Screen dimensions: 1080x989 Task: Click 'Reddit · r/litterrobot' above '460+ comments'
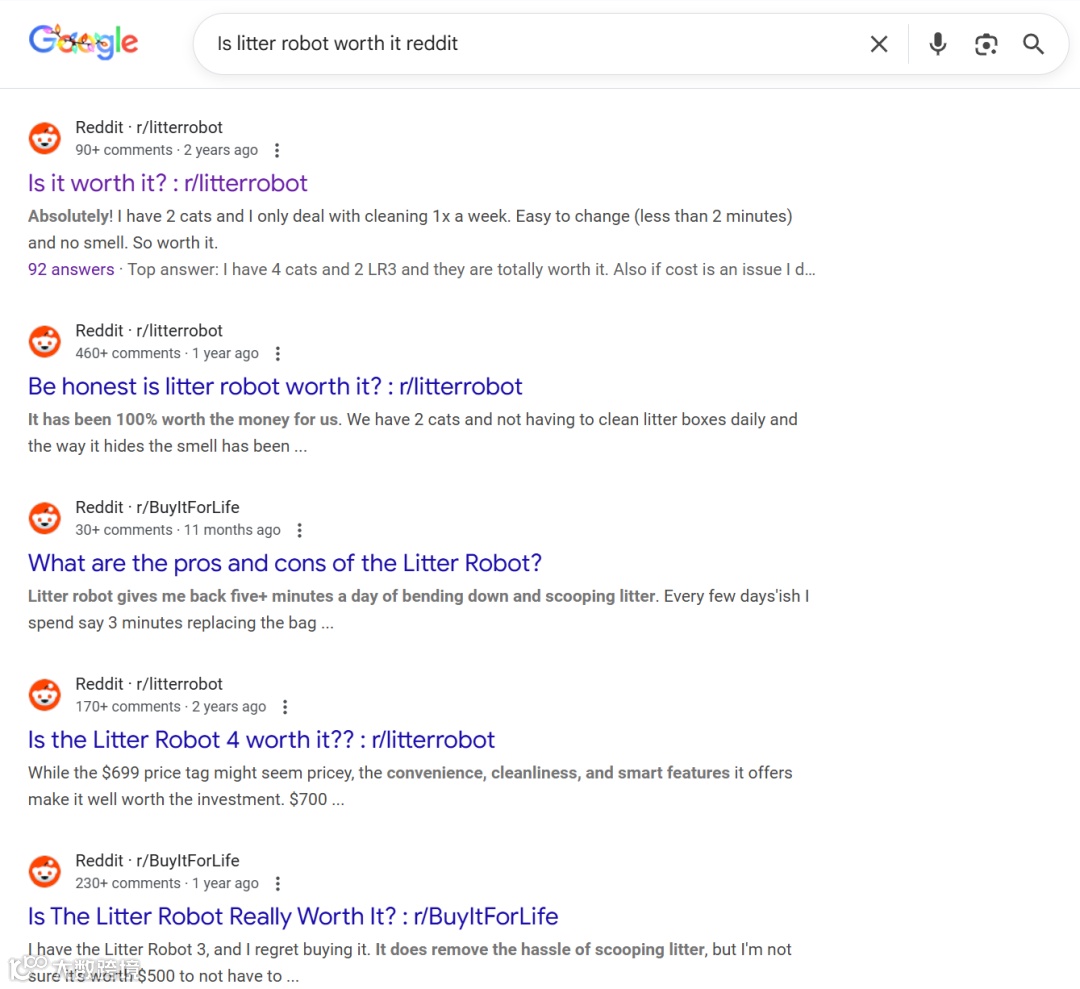click(149, 331)
